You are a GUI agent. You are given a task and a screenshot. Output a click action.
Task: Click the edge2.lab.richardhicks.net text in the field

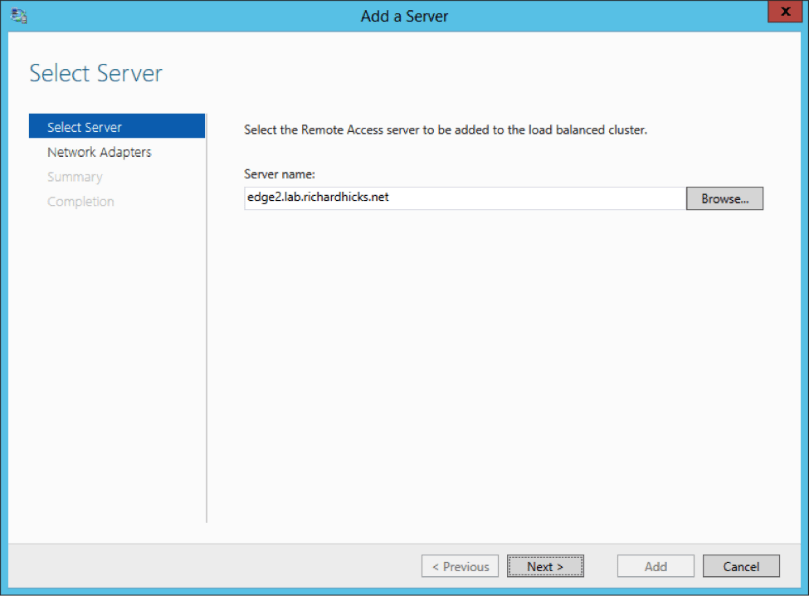318,198
